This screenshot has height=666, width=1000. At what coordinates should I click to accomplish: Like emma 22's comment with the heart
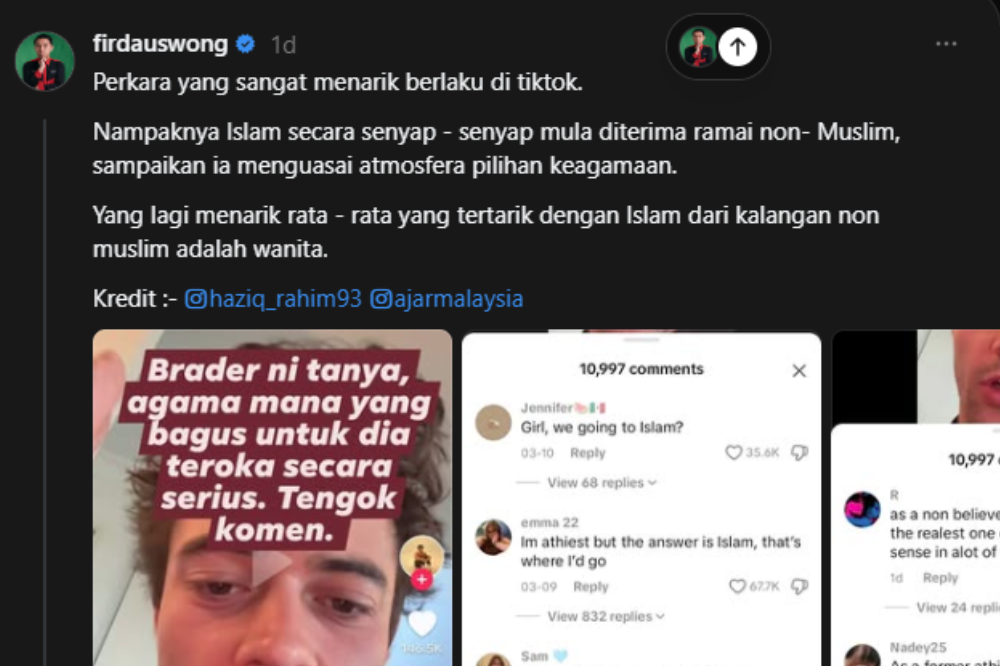click(737, 586)
